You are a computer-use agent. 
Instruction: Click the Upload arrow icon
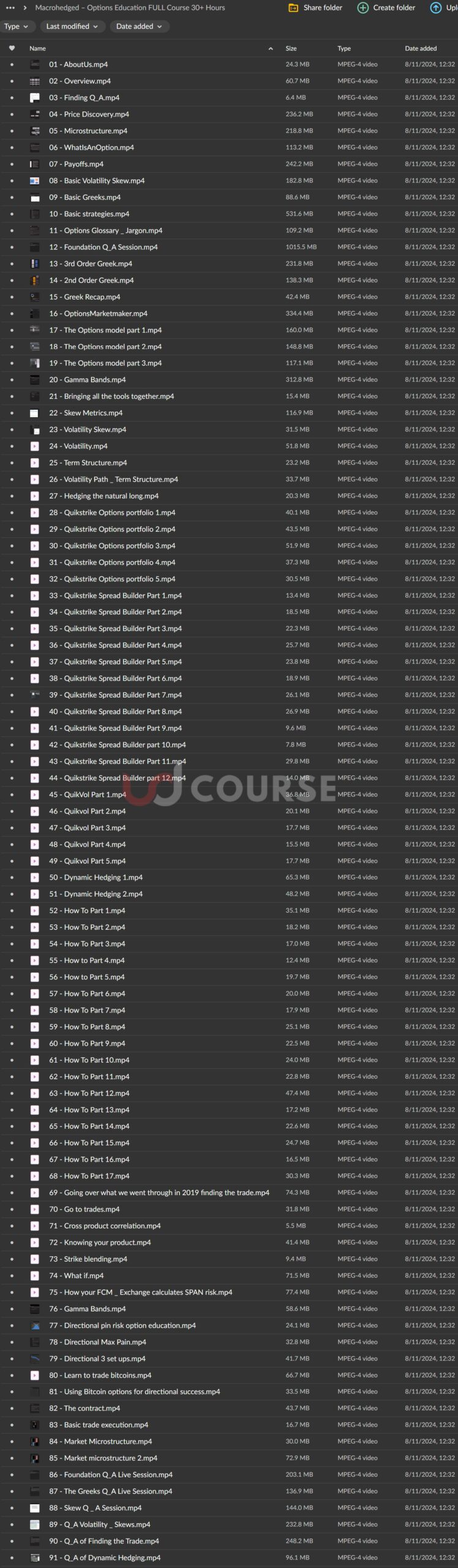pos(435,8)
